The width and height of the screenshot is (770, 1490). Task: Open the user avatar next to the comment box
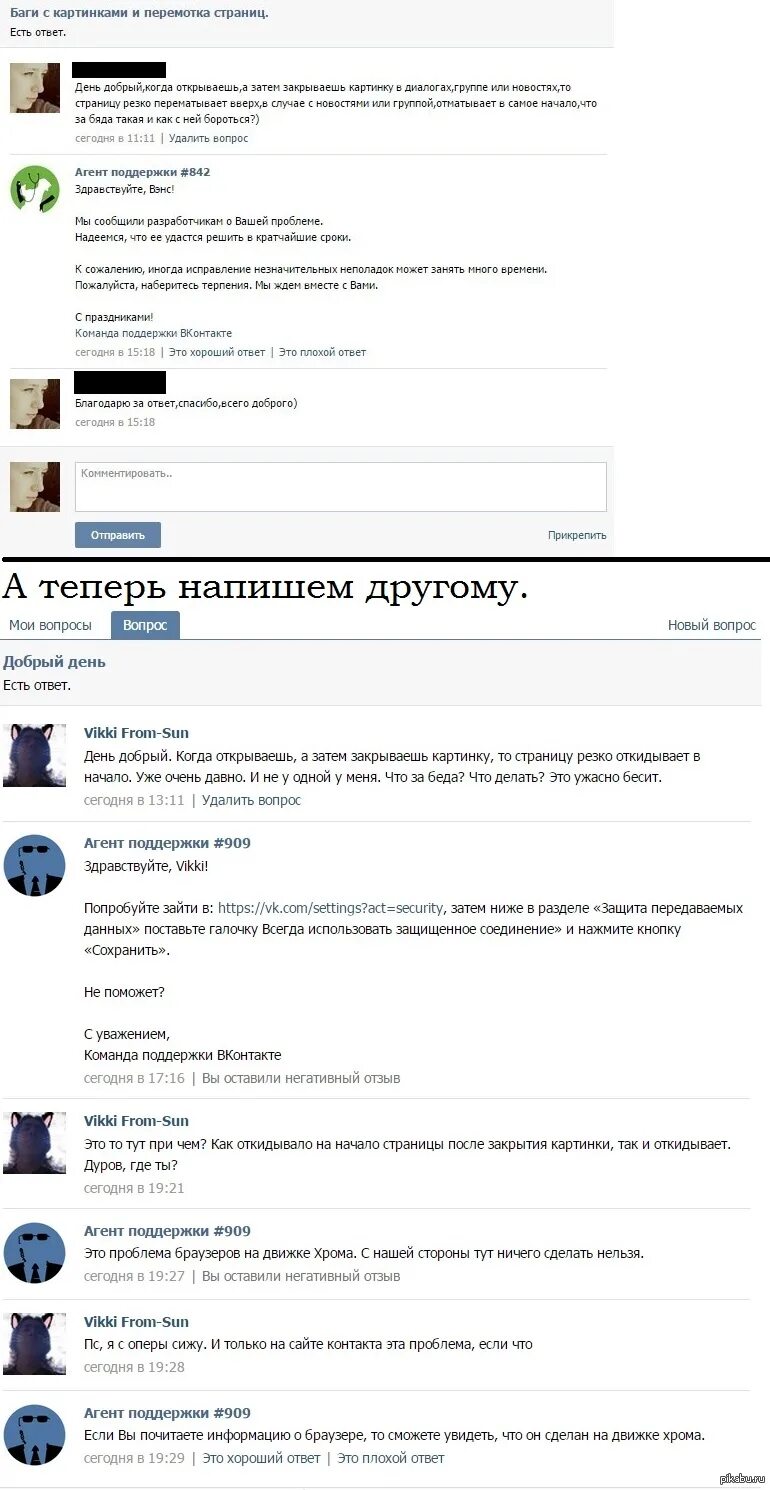tap(35, 487)
